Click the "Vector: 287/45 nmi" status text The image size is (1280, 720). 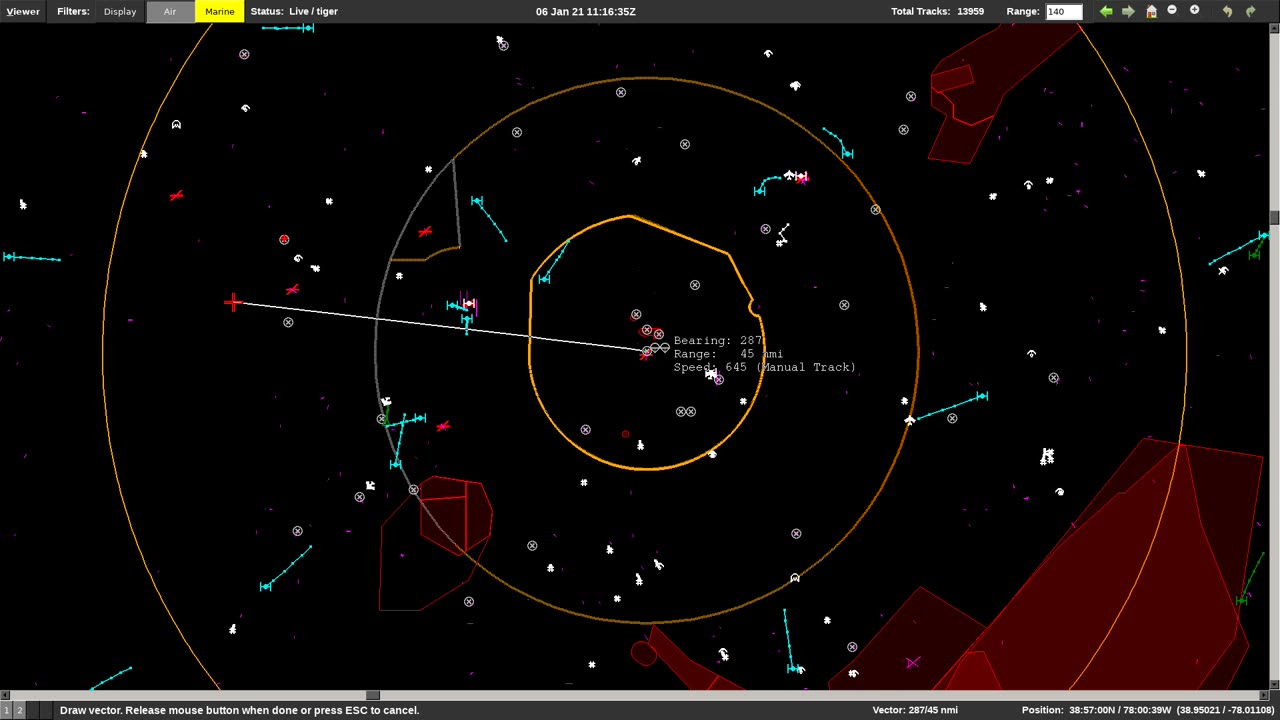click(x=915, y=710)
